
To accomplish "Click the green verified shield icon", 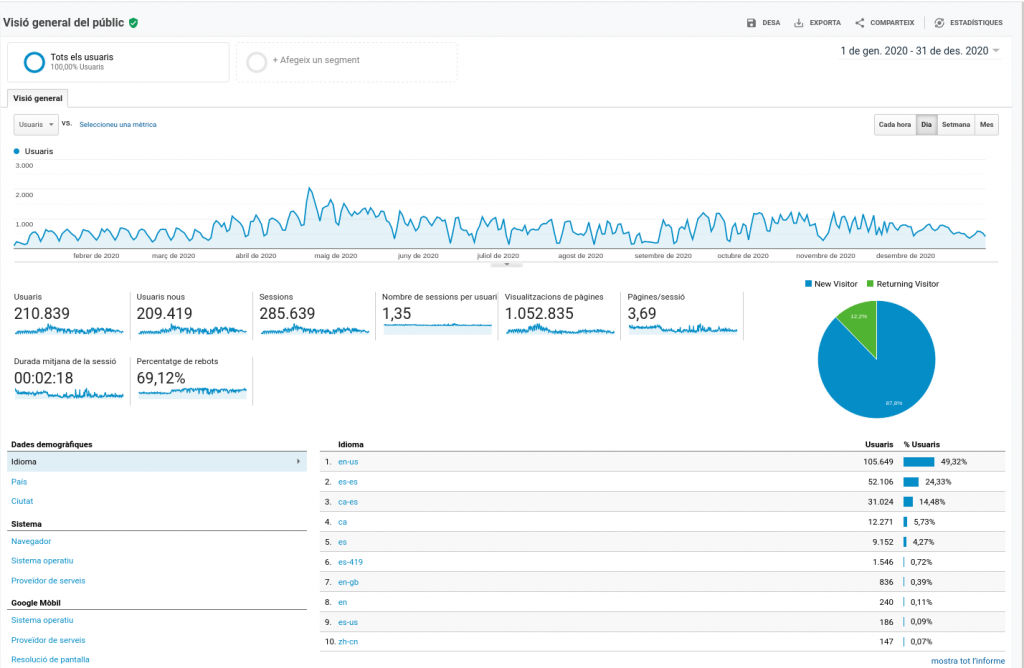I will click(x=134, y=22).
